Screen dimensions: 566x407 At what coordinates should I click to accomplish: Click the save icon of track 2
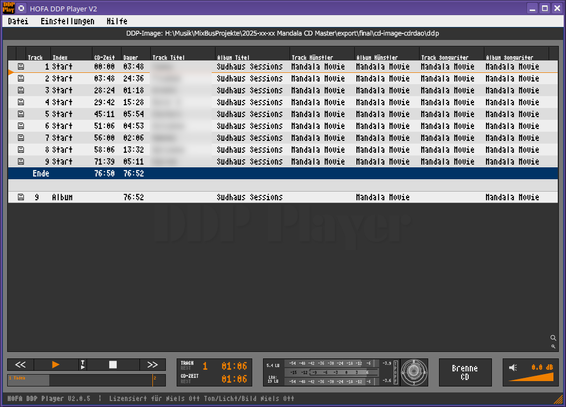pyautogui.click(x=21, y=78)
